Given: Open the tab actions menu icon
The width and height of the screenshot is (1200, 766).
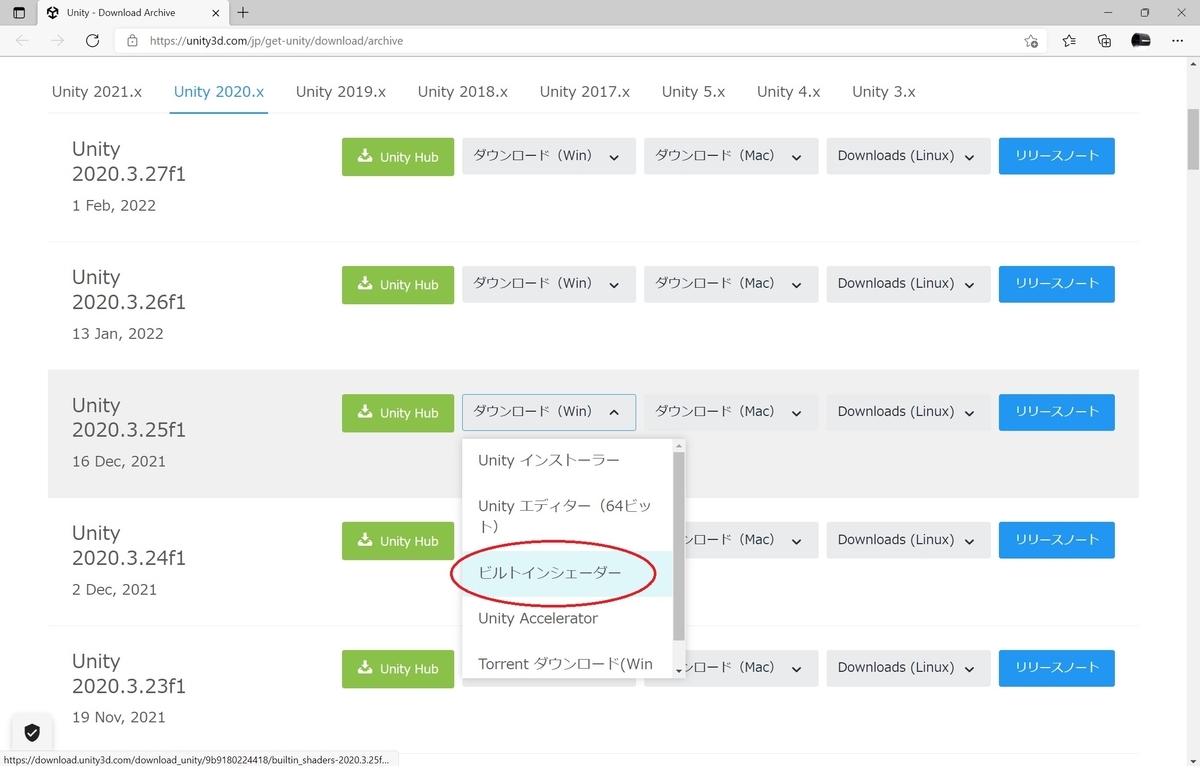Looking at the screenshot, I should (x=19, y=13).
